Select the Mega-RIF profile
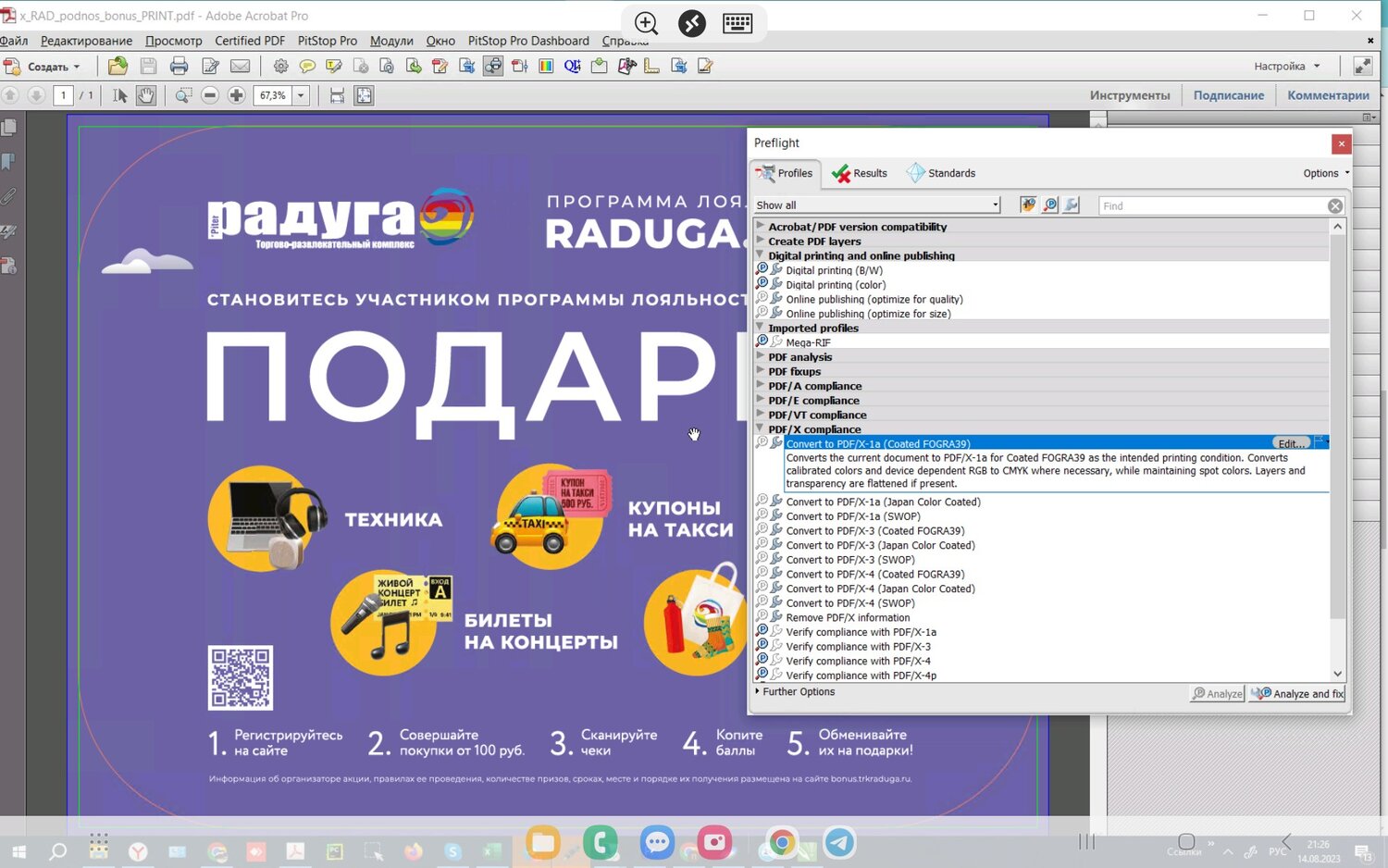Image resolution: width=1388 pixels, height=868 pixels. coord(808,342)
